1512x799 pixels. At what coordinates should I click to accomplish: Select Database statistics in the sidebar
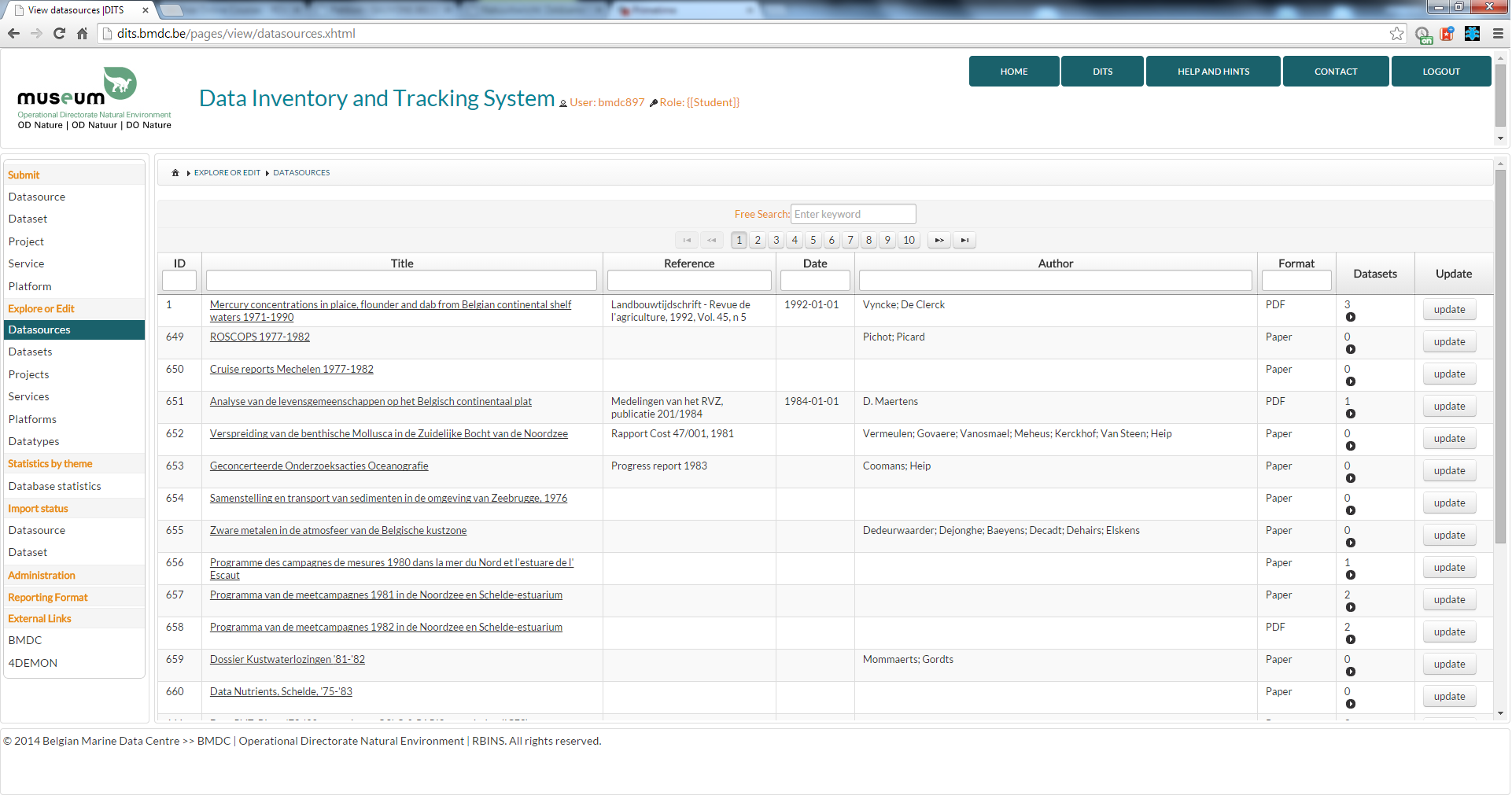[54, 487]
